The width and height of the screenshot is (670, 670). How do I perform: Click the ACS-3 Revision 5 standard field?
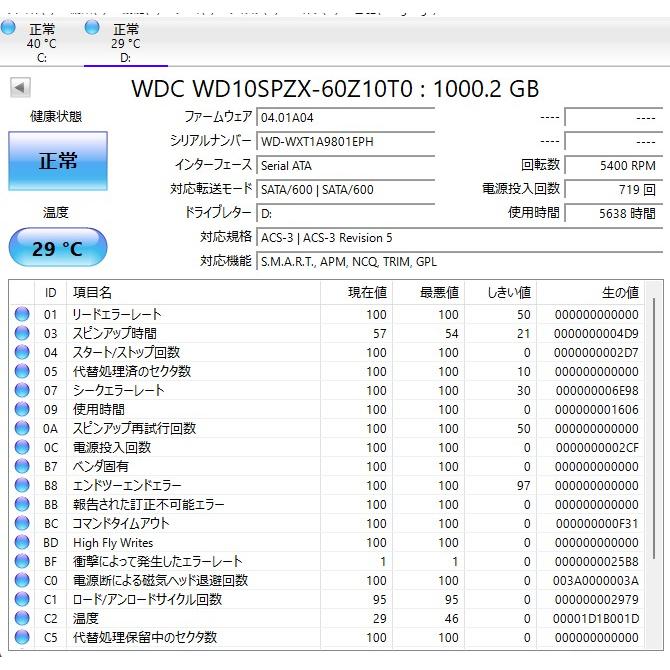(459, 238)
